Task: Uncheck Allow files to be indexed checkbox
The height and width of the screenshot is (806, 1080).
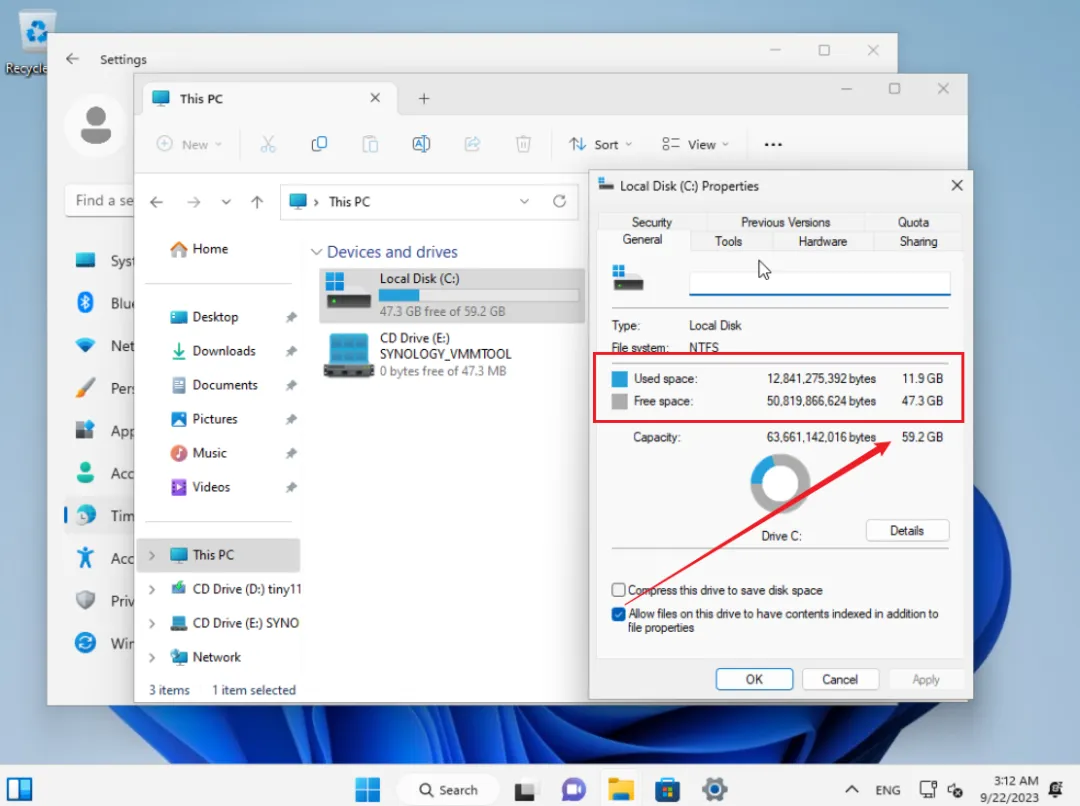Action: pyautogui.click(x=619, y=614)
